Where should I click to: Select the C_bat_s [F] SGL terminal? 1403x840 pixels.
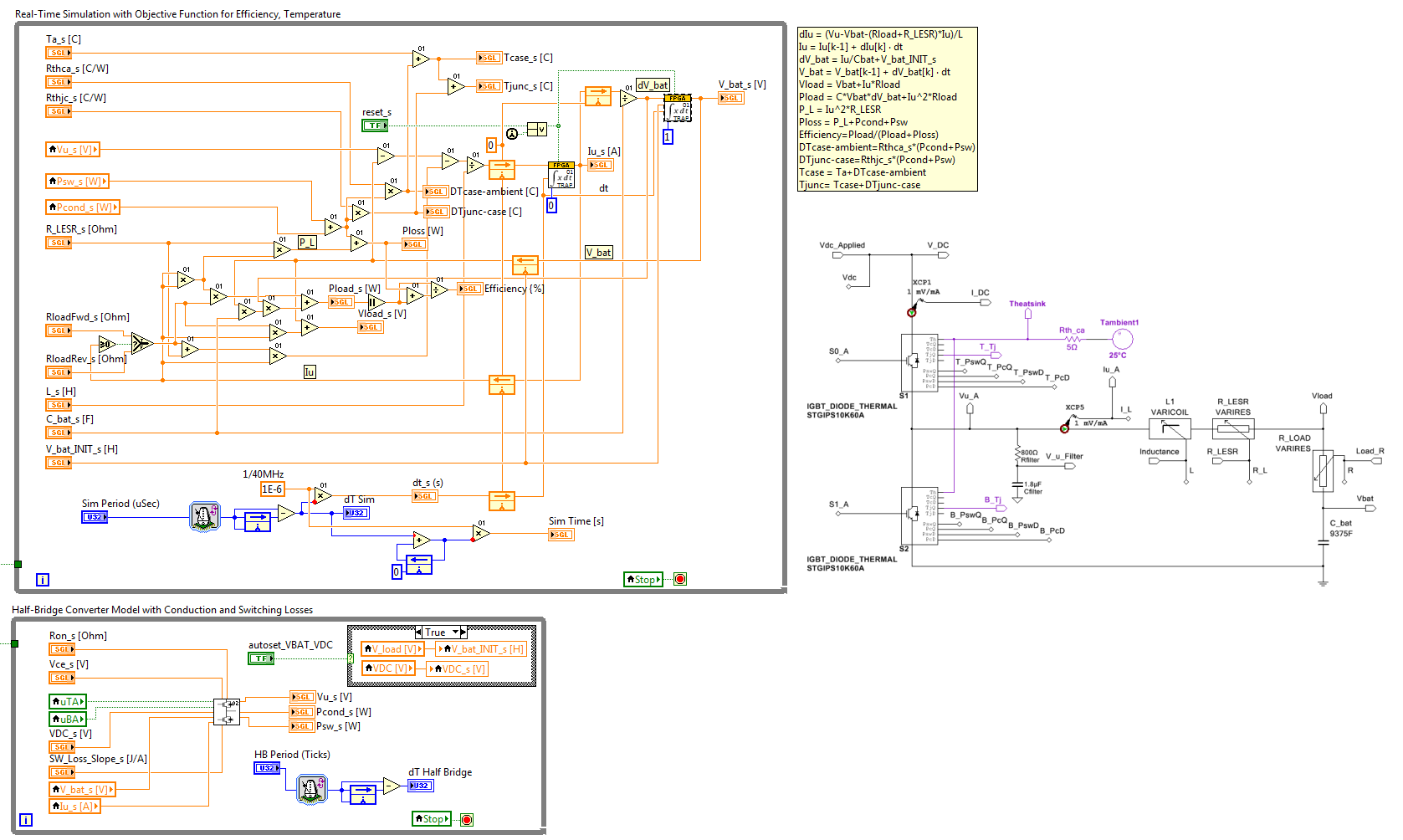[59, 433]
